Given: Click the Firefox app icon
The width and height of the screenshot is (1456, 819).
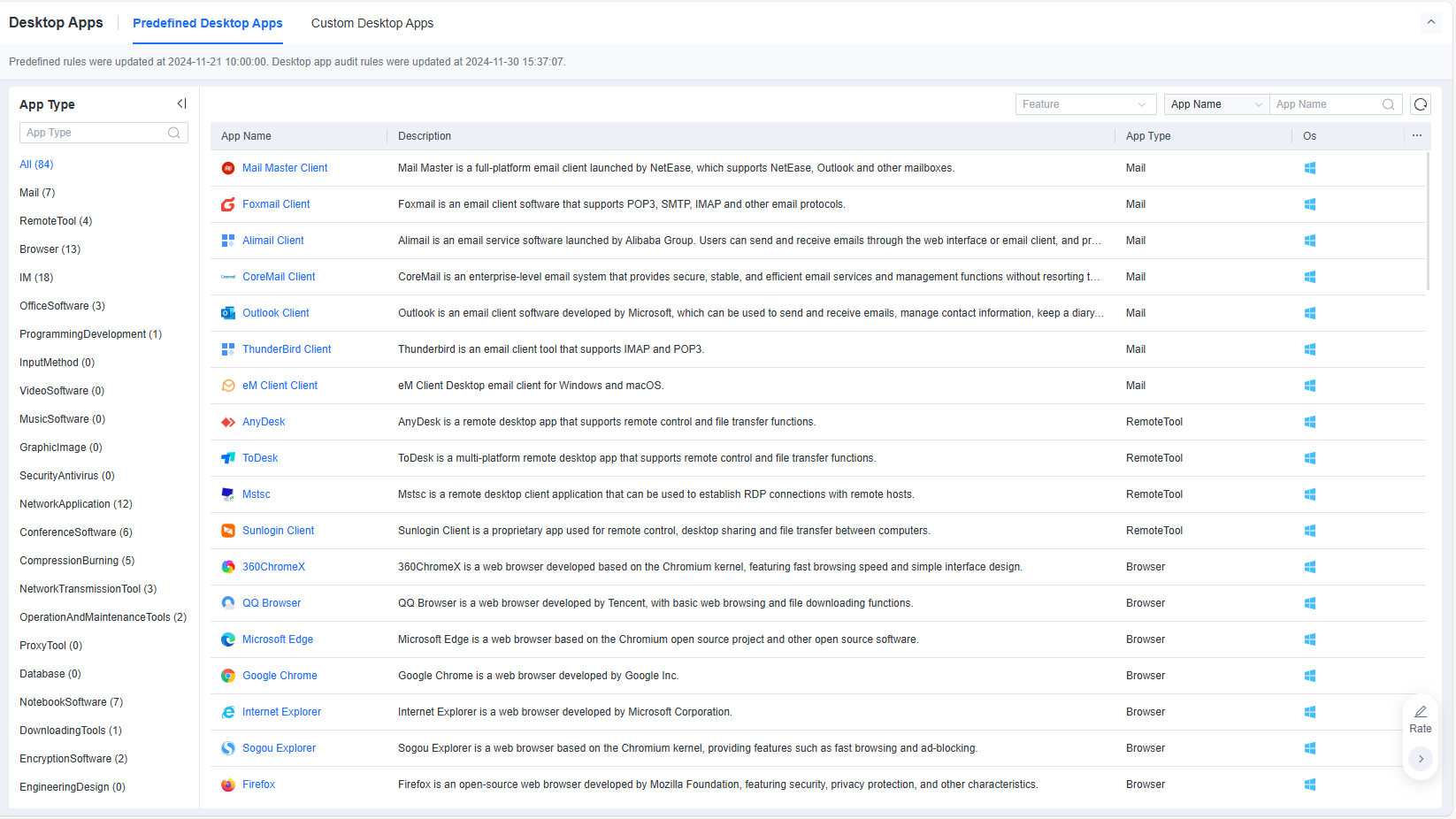Looking at the screenshot, I should pyautogui.click(x=228, y=785).
